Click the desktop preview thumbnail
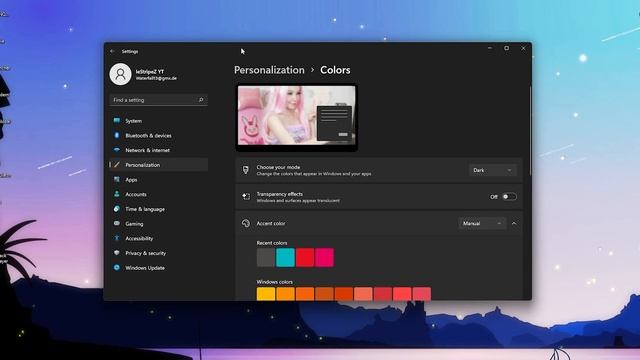The width and height of the screenshot is (640, 360). click(x=297, y=117)
